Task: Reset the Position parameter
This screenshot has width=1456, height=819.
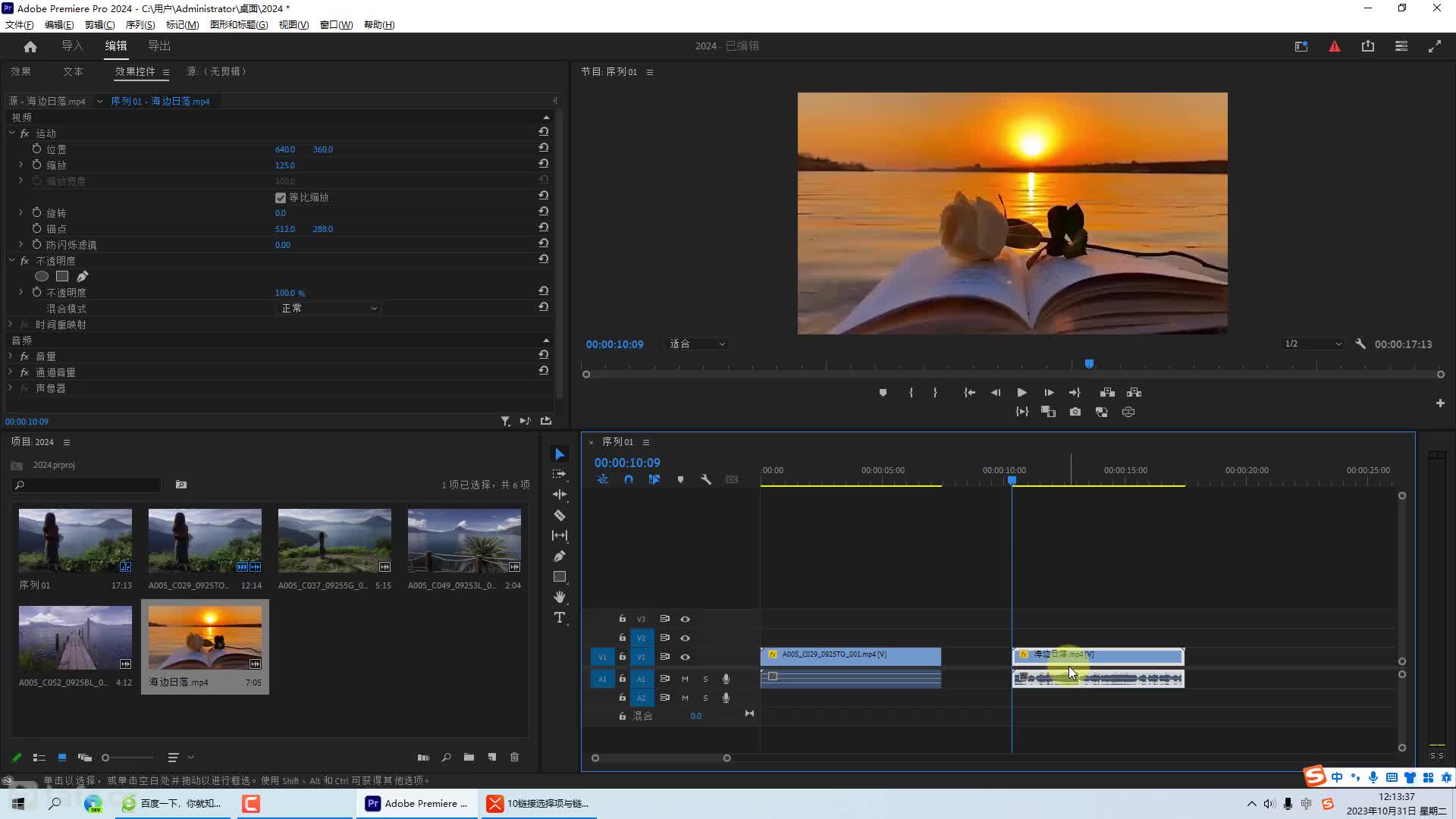Action: point(544,148)
